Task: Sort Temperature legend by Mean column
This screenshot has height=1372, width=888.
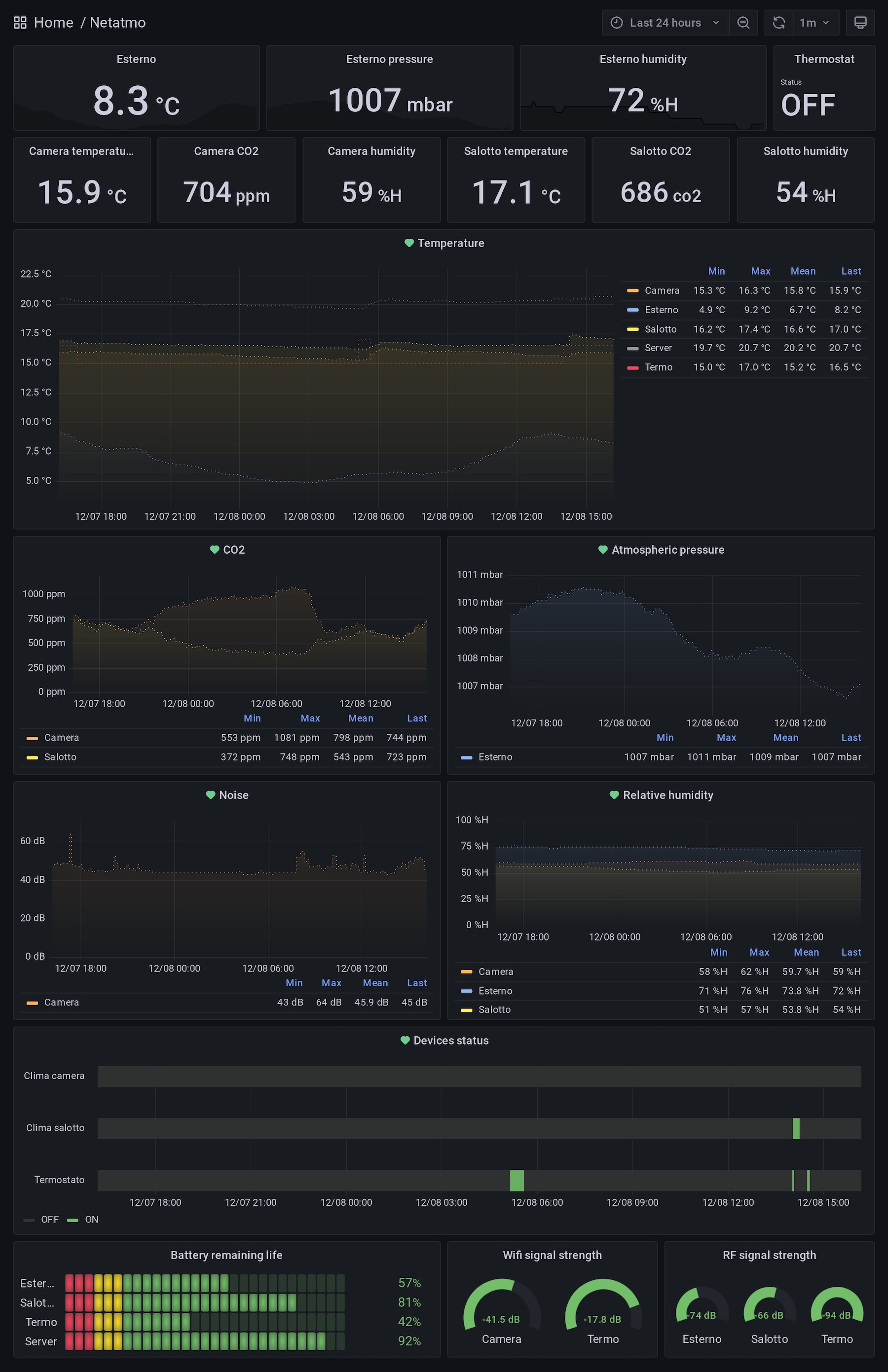Action: coord(803,271)
